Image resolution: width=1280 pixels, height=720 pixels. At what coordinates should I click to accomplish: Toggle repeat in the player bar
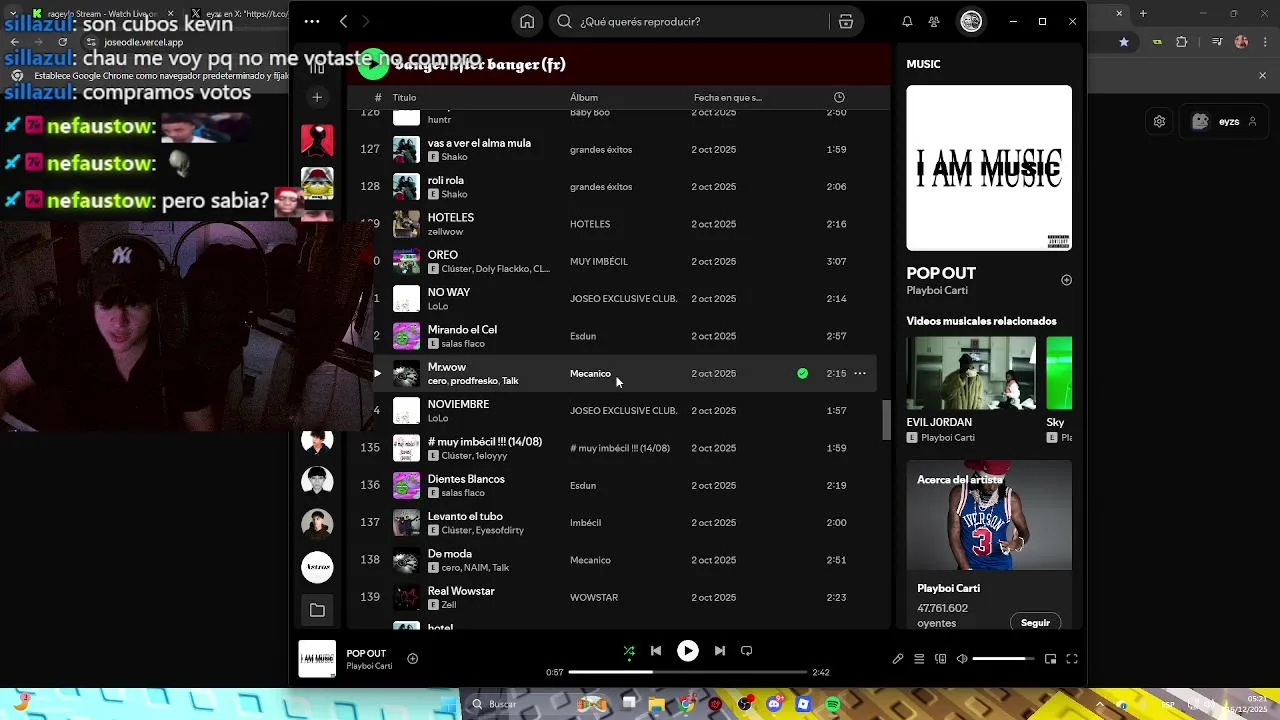click(x=746, y=651)
